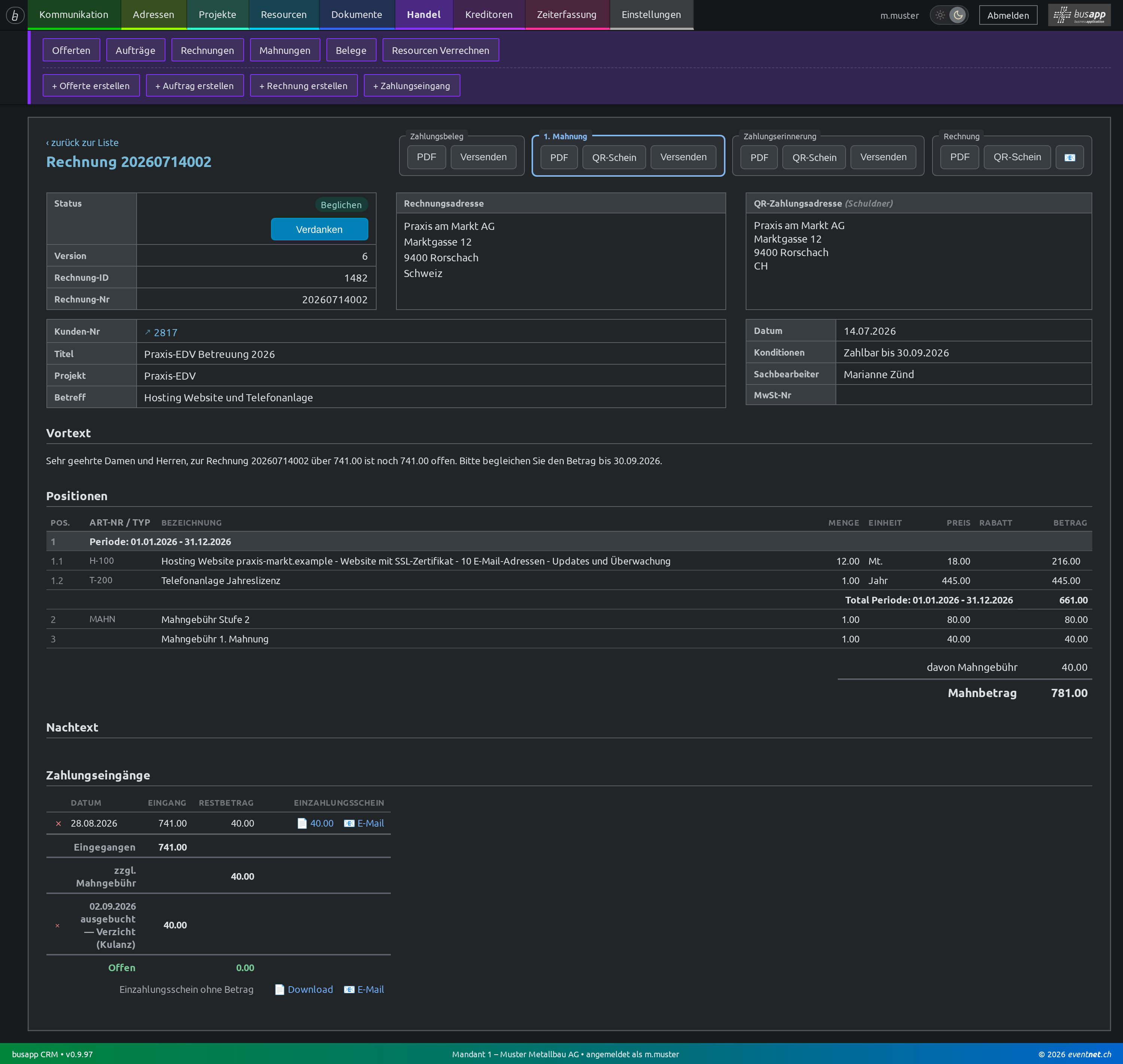
Task: Send the 1. Mahnung via Versenden
Action: coord(684,157)
